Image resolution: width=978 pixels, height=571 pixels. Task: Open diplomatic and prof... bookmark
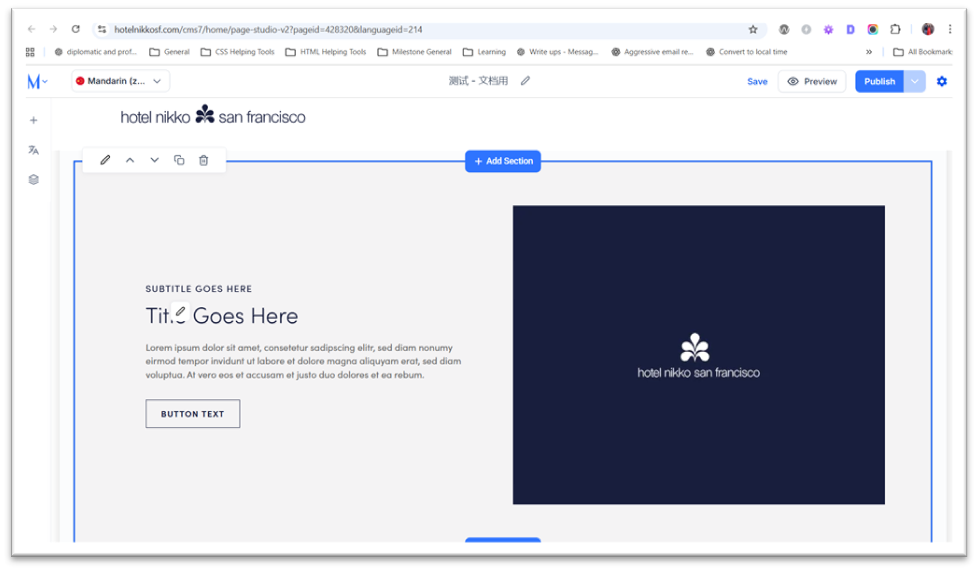(95, 52)
